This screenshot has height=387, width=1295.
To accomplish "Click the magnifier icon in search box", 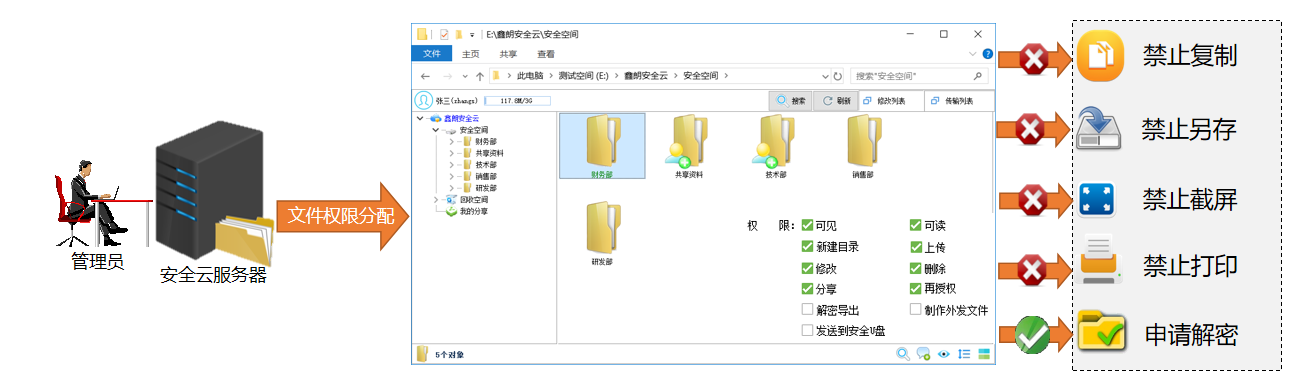I will tap(977, 76).
